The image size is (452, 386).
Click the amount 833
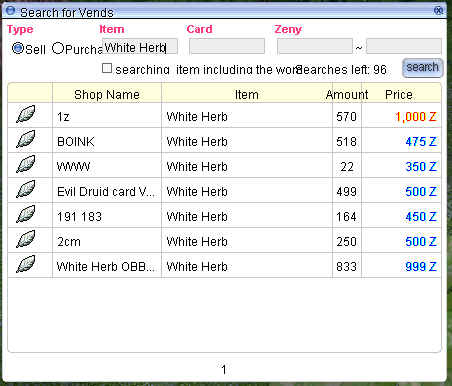coord(347,267)
